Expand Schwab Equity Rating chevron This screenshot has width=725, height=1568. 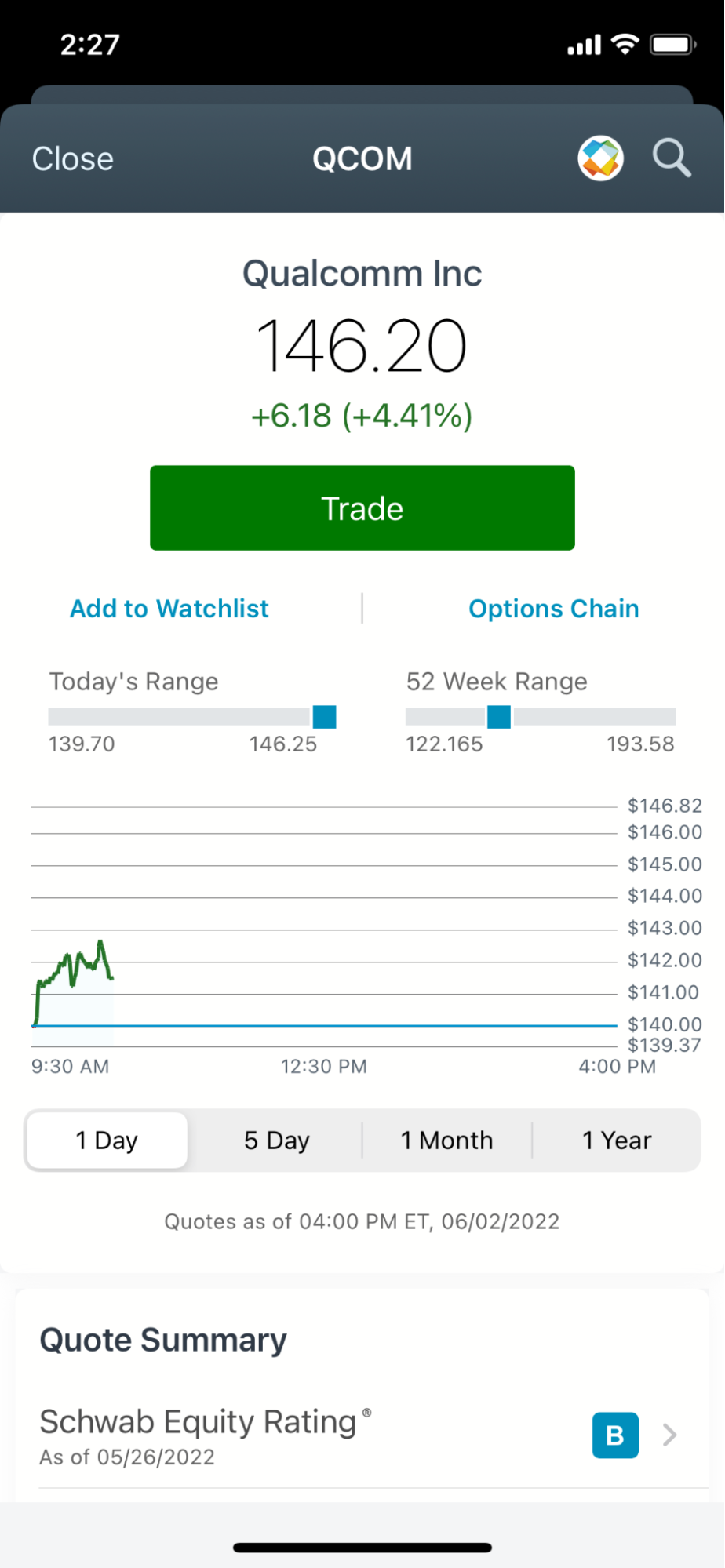669,1435
